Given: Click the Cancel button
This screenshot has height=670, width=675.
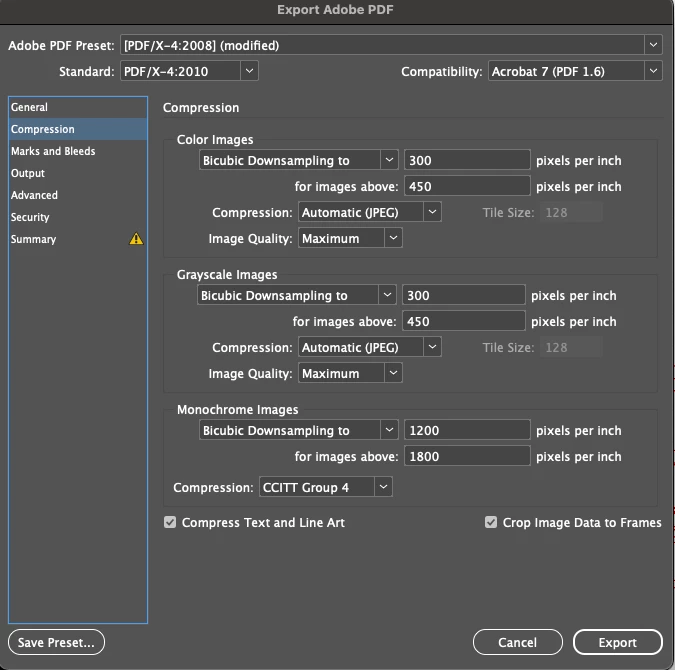Looking at the screenshot, I should [x=517, y=642].
